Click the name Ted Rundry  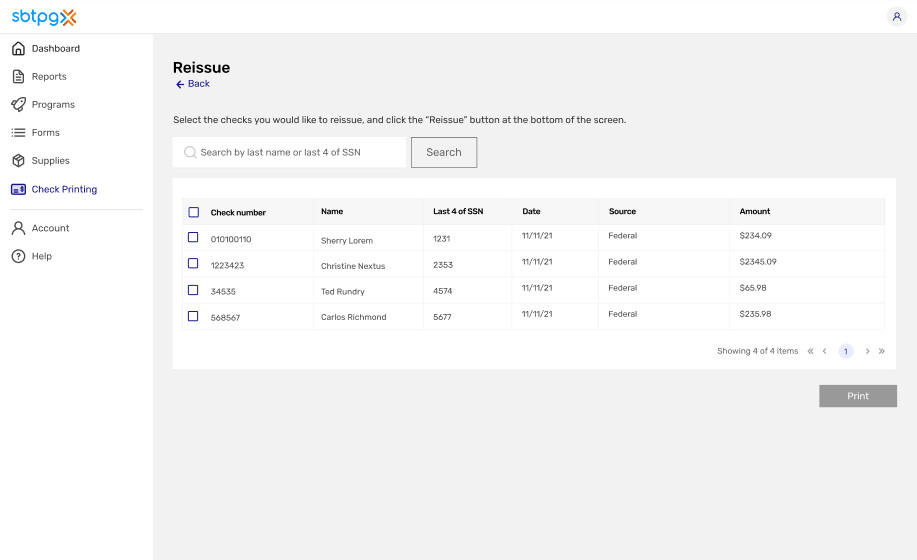pyautogui.click(x=343, y=292)
